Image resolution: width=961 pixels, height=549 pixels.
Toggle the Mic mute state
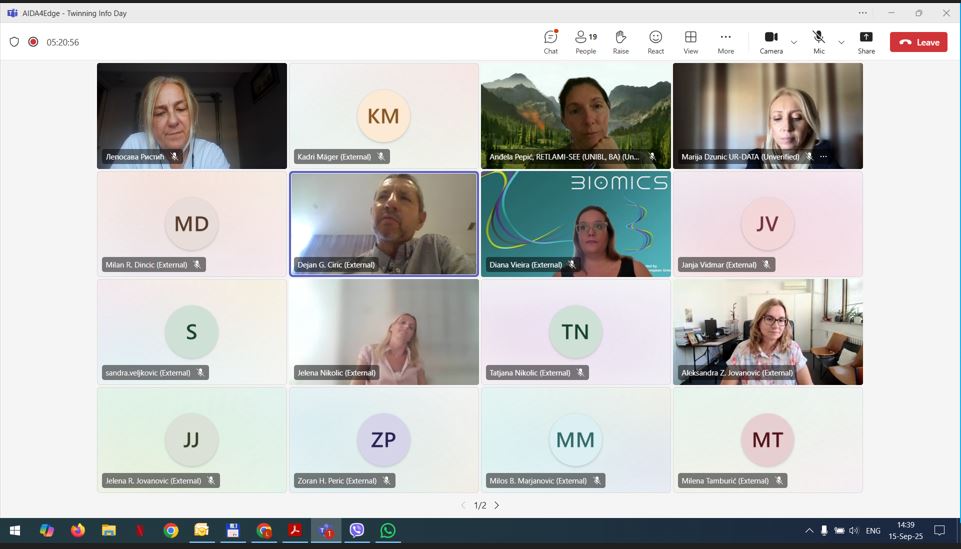click(819, 41)
